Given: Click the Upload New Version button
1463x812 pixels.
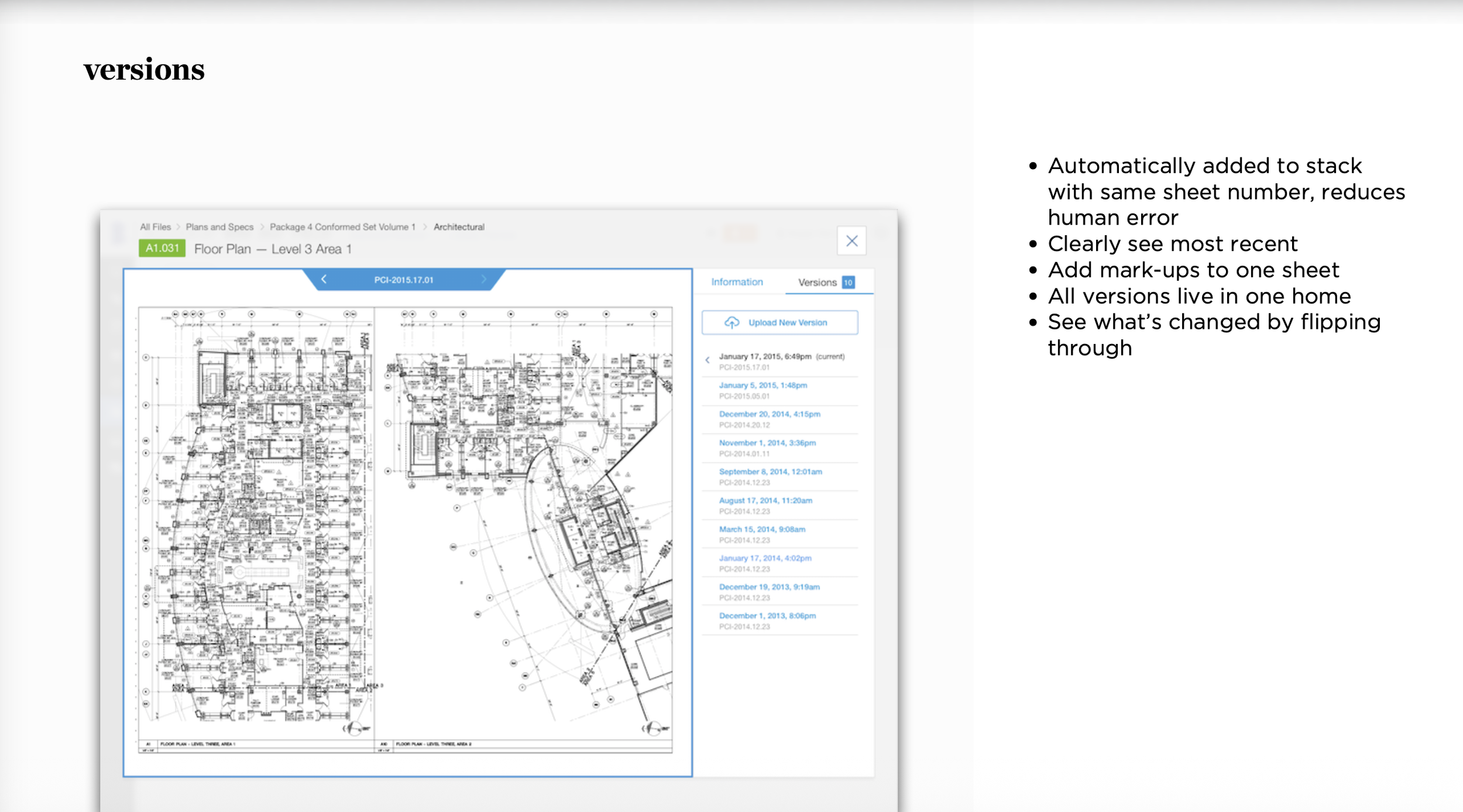Looking at the screenshot, I should point(787,322).
